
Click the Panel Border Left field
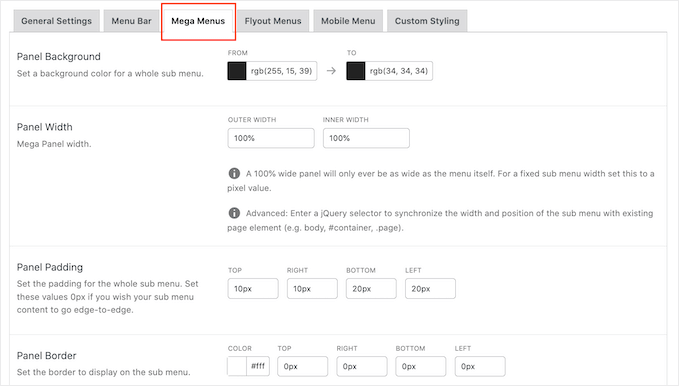tap(480, 366)
